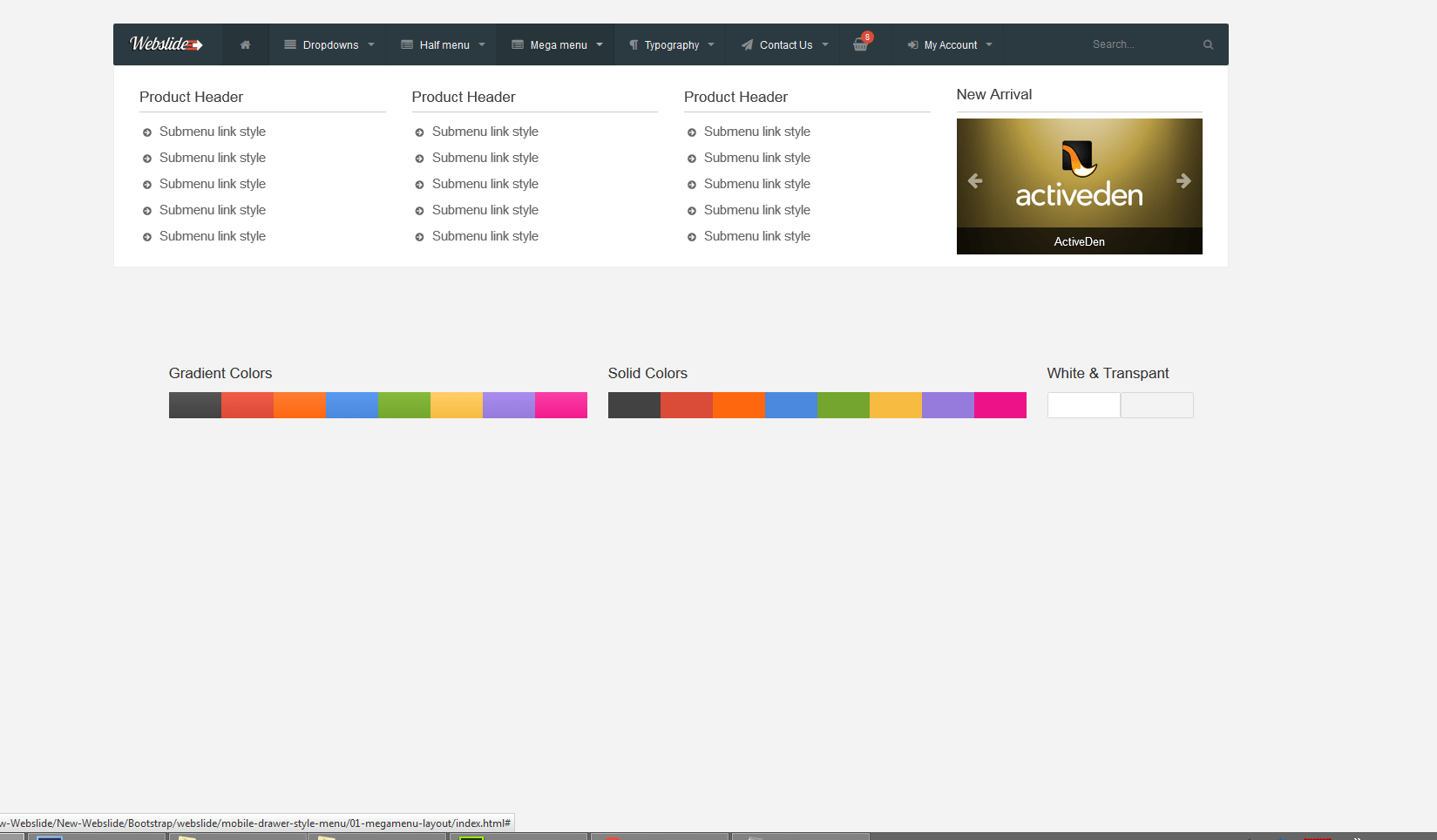The height and width of the screenshot is (840, 1437).
Task: Click the Half menu panel icon
Action: pos(407,44)
